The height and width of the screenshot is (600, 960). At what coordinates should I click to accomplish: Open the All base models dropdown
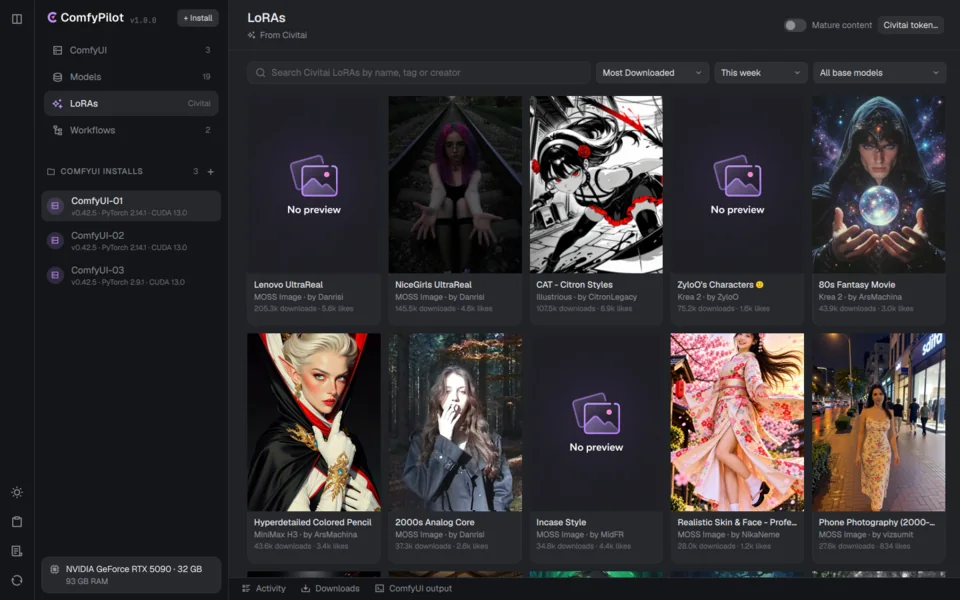pyautogui.click(x=879, y=73)
